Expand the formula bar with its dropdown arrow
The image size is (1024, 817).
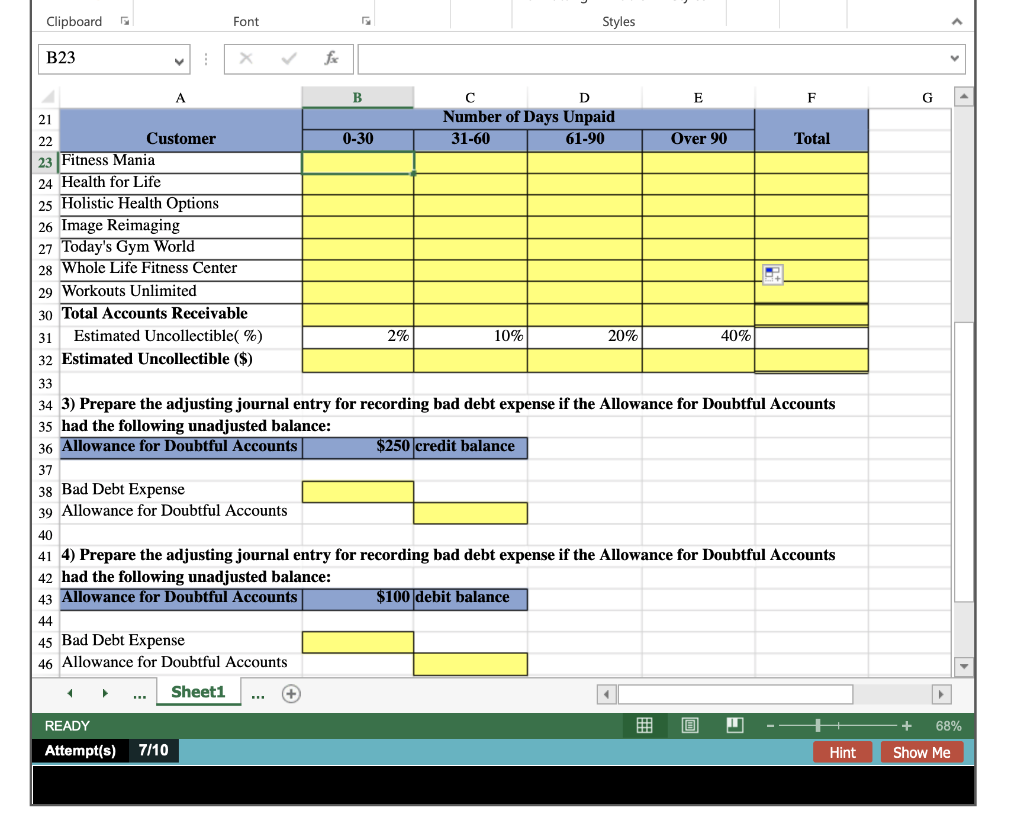click(953, 58)
